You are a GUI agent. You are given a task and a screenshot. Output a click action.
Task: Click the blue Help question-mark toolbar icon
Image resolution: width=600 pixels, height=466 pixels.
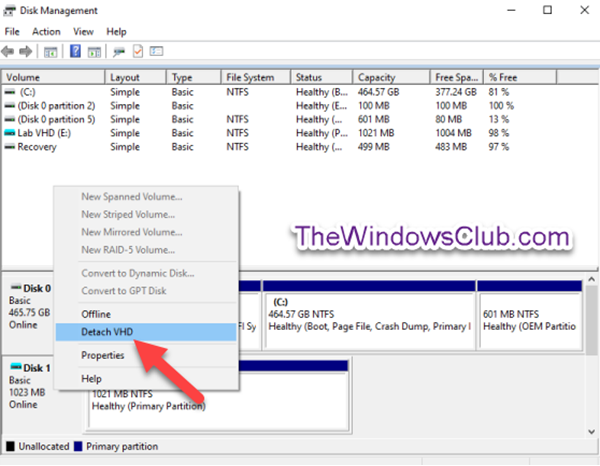(75, 51)
